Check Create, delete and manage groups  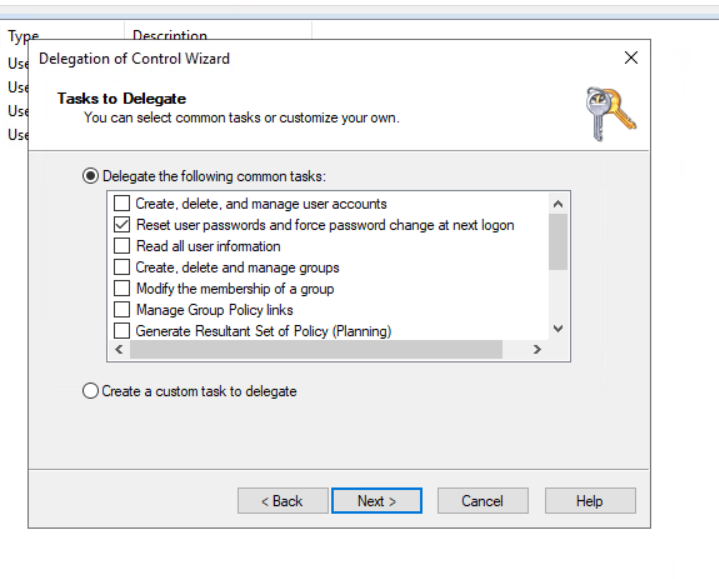tap(122, 267)
